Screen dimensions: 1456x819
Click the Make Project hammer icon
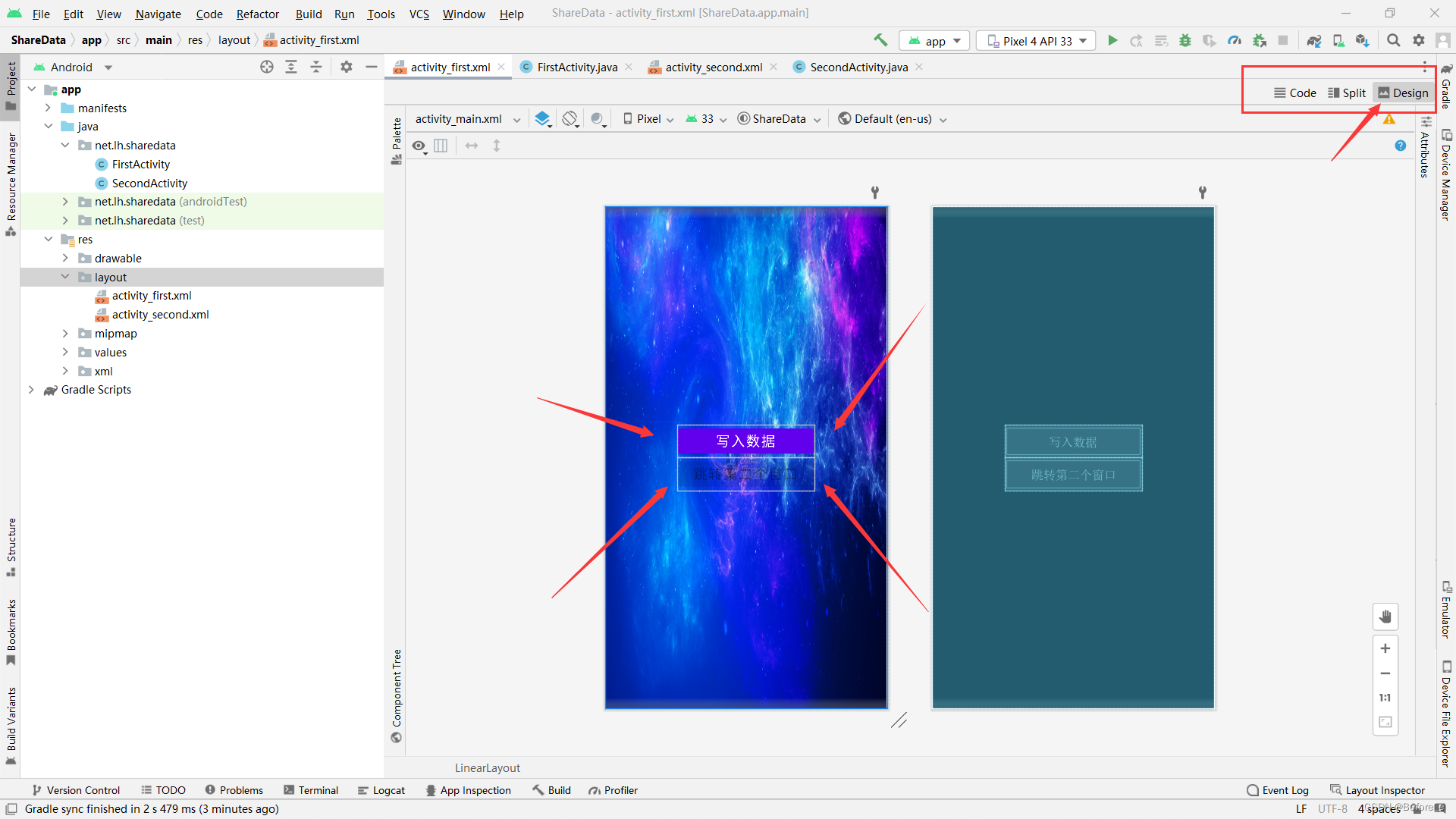[880, 40]
